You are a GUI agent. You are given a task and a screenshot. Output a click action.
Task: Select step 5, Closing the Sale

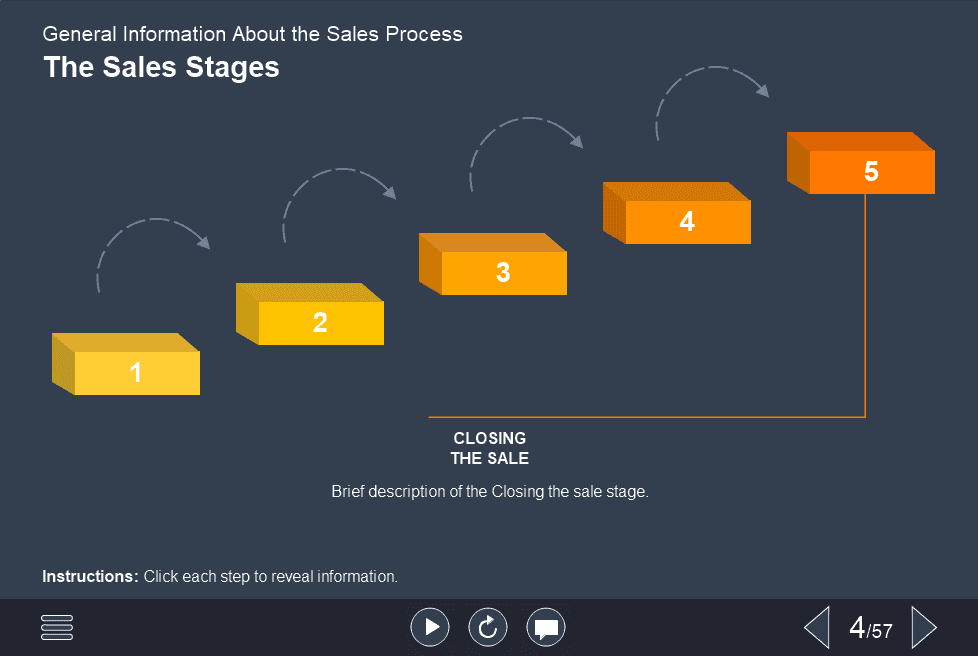pyautogui.click(x=861, y=165)
